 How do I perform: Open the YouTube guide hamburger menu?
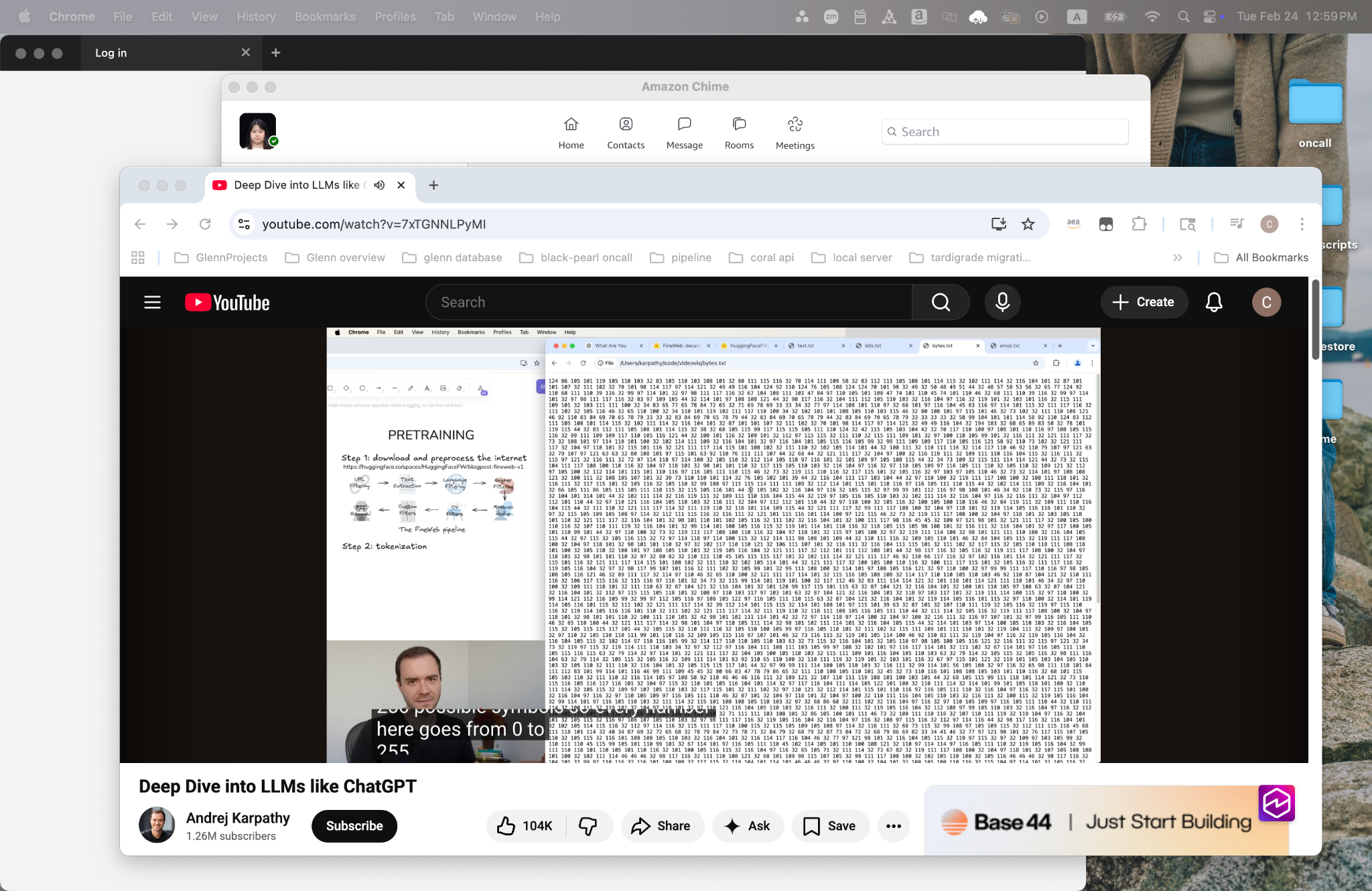point(152,302)
